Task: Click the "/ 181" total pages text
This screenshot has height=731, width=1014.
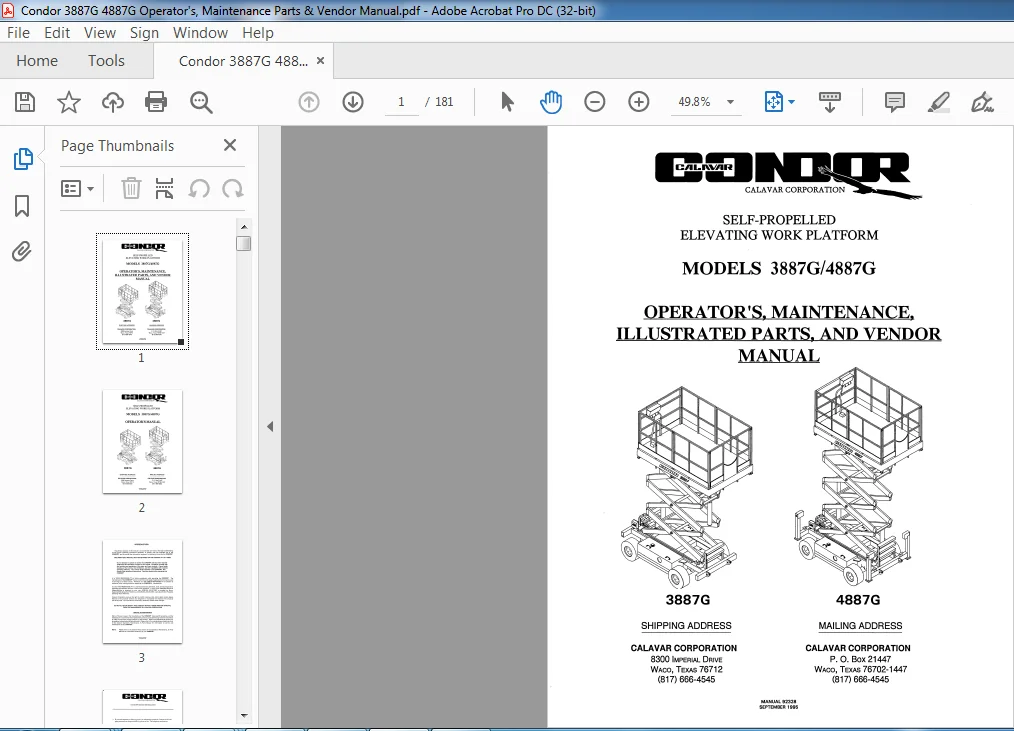Action: click(x=439, y=102)
